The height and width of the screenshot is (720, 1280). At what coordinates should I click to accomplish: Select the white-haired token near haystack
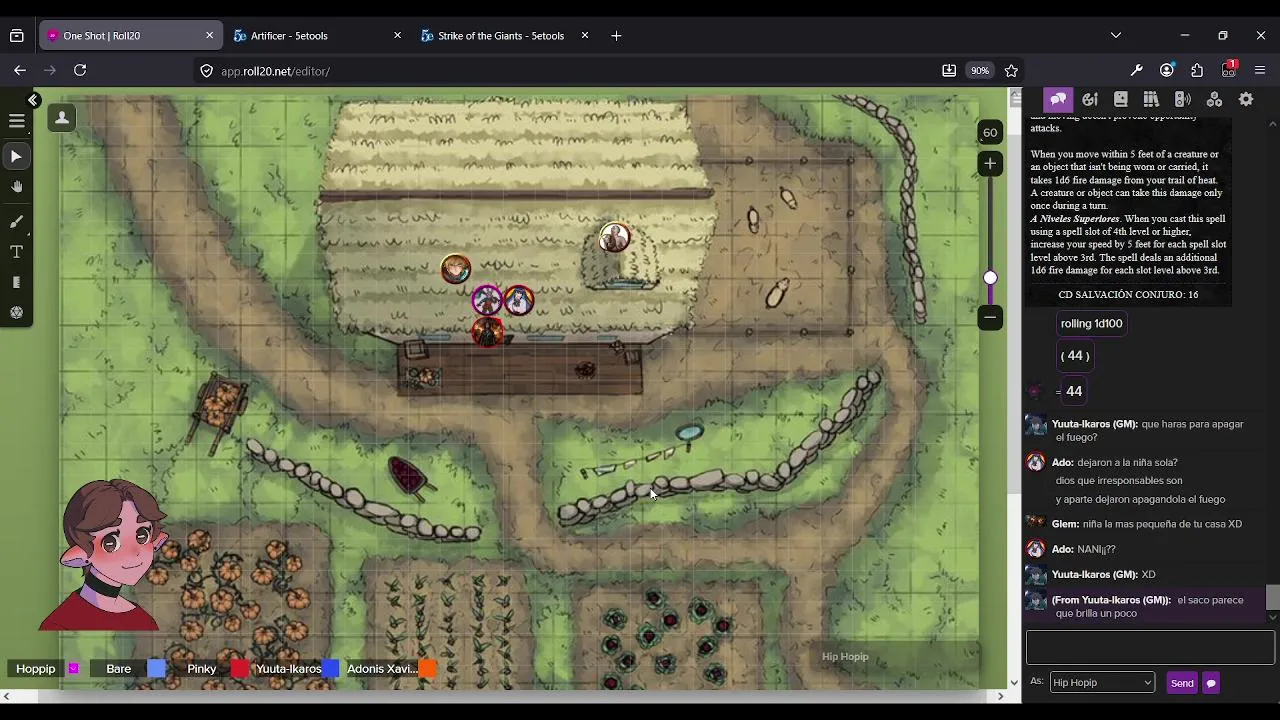[x=615, y=238]
